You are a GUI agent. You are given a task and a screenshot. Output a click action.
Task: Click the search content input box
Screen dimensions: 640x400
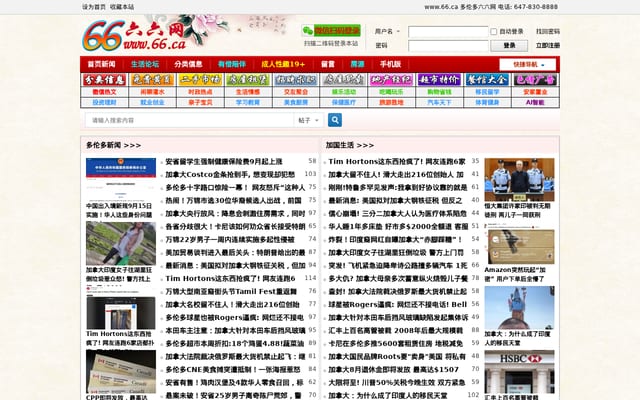point(189,120)
